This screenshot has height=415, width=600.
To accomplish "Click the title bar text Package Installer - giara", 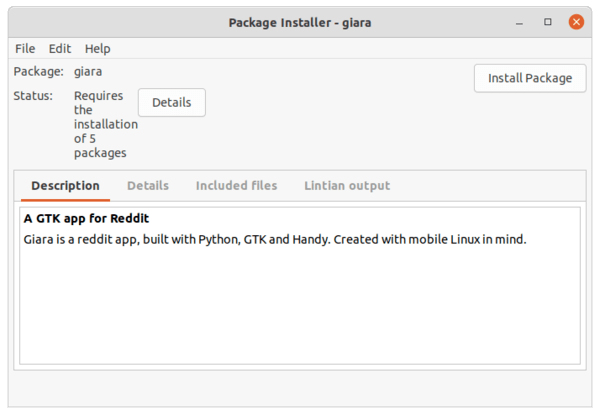I will [300, 23].
